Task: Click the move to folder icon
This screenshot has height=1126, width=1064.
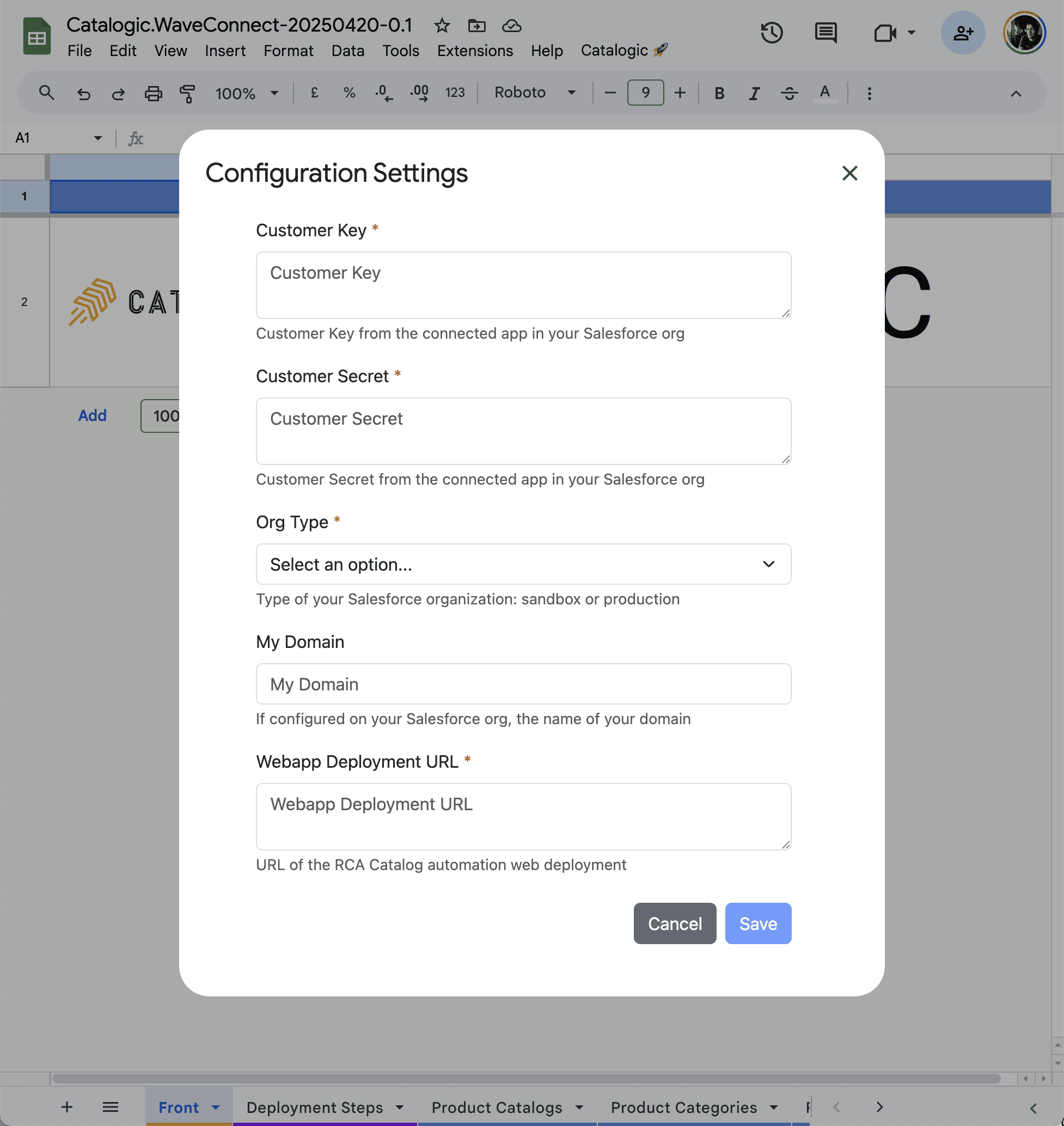Action: [x=476, y=26]
